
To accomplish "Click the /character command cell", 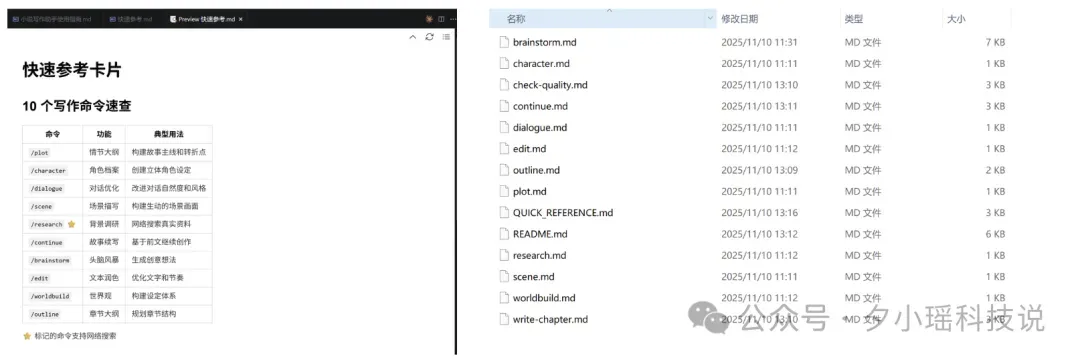I will 48,170.
